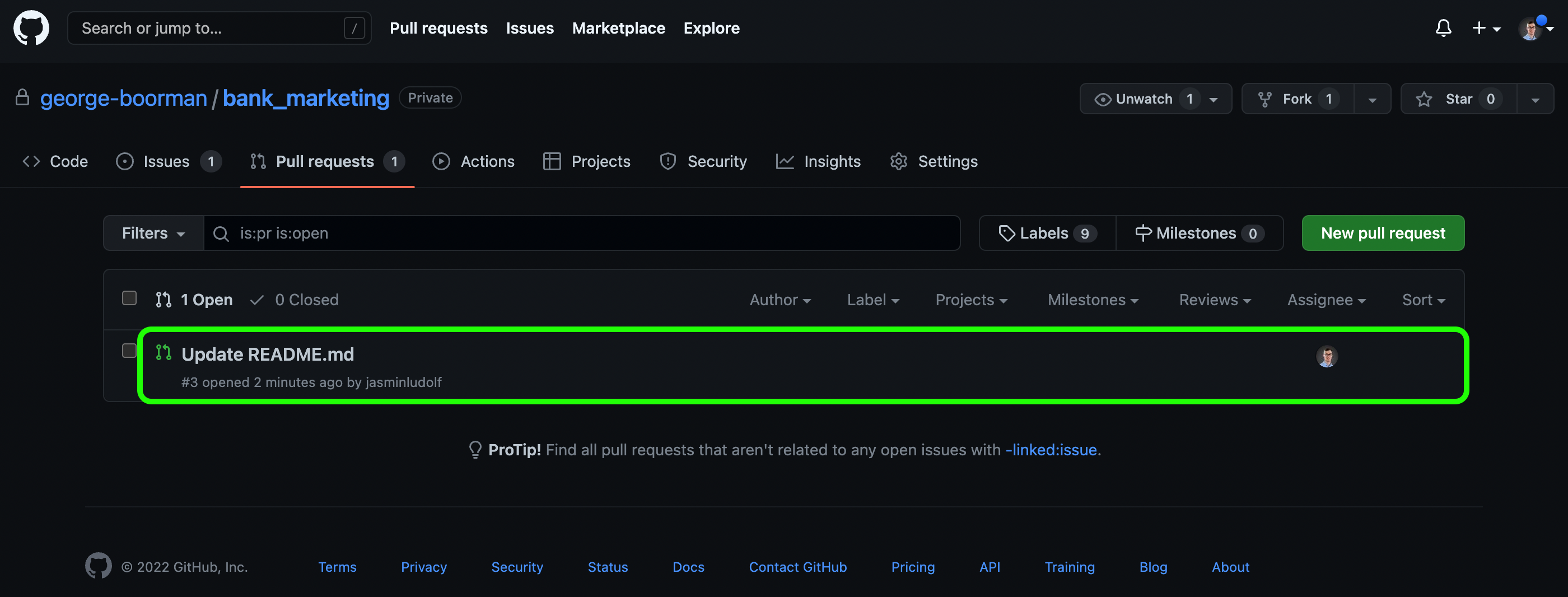Click the jasminludolf author link
The image size is (1568, 597).
(403, 382)
